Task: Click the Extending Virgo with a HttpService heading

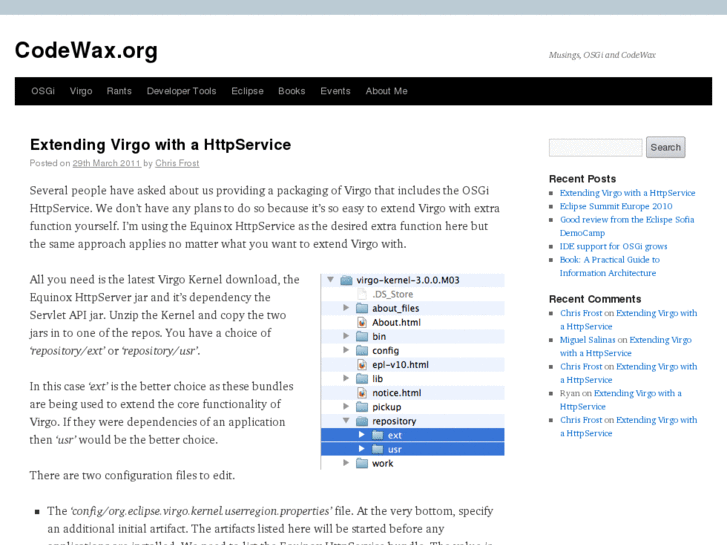Action: (160, 145)
